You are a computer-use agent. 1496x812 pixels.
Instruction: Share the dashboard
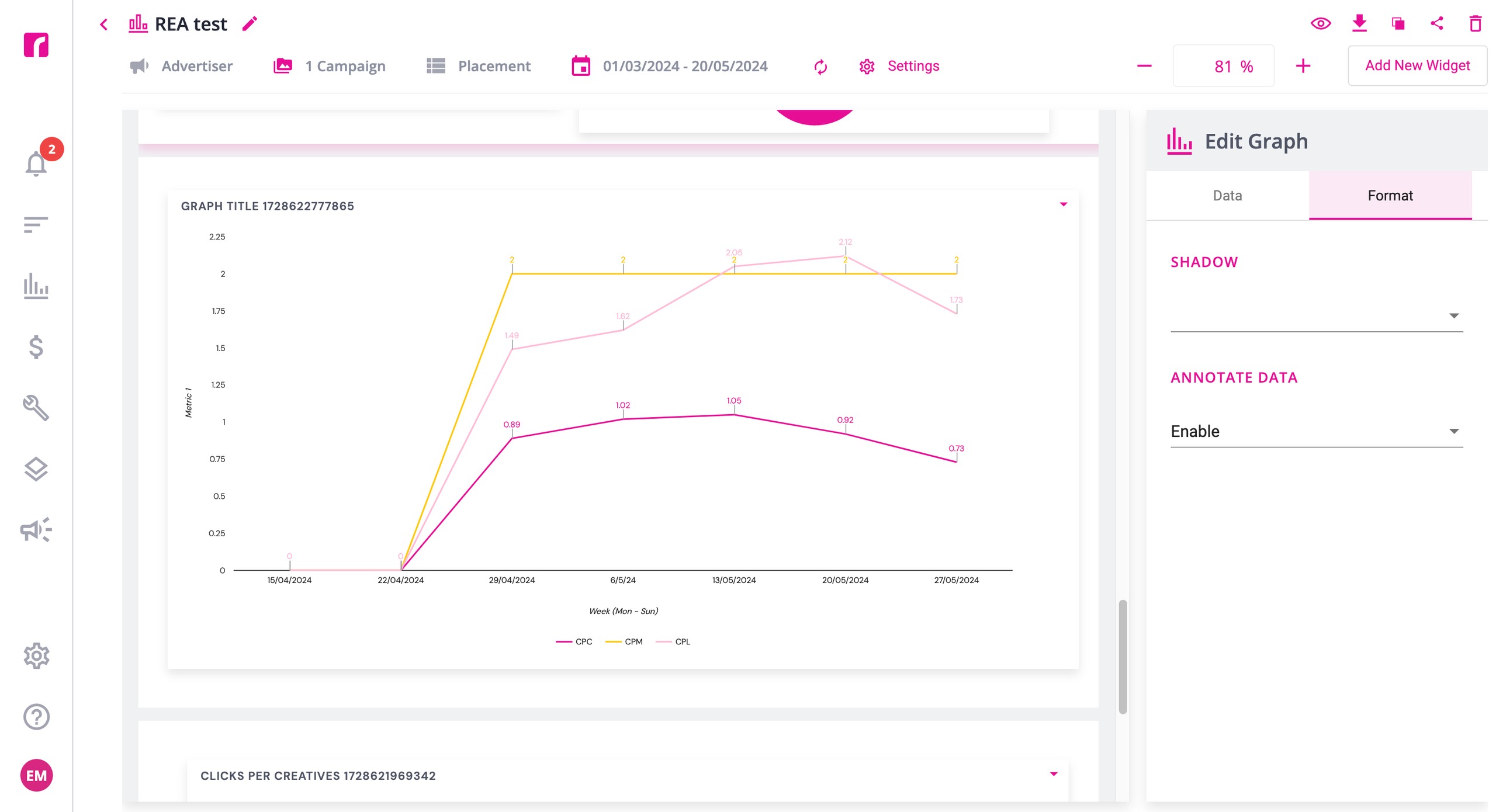click(1436, 23)
